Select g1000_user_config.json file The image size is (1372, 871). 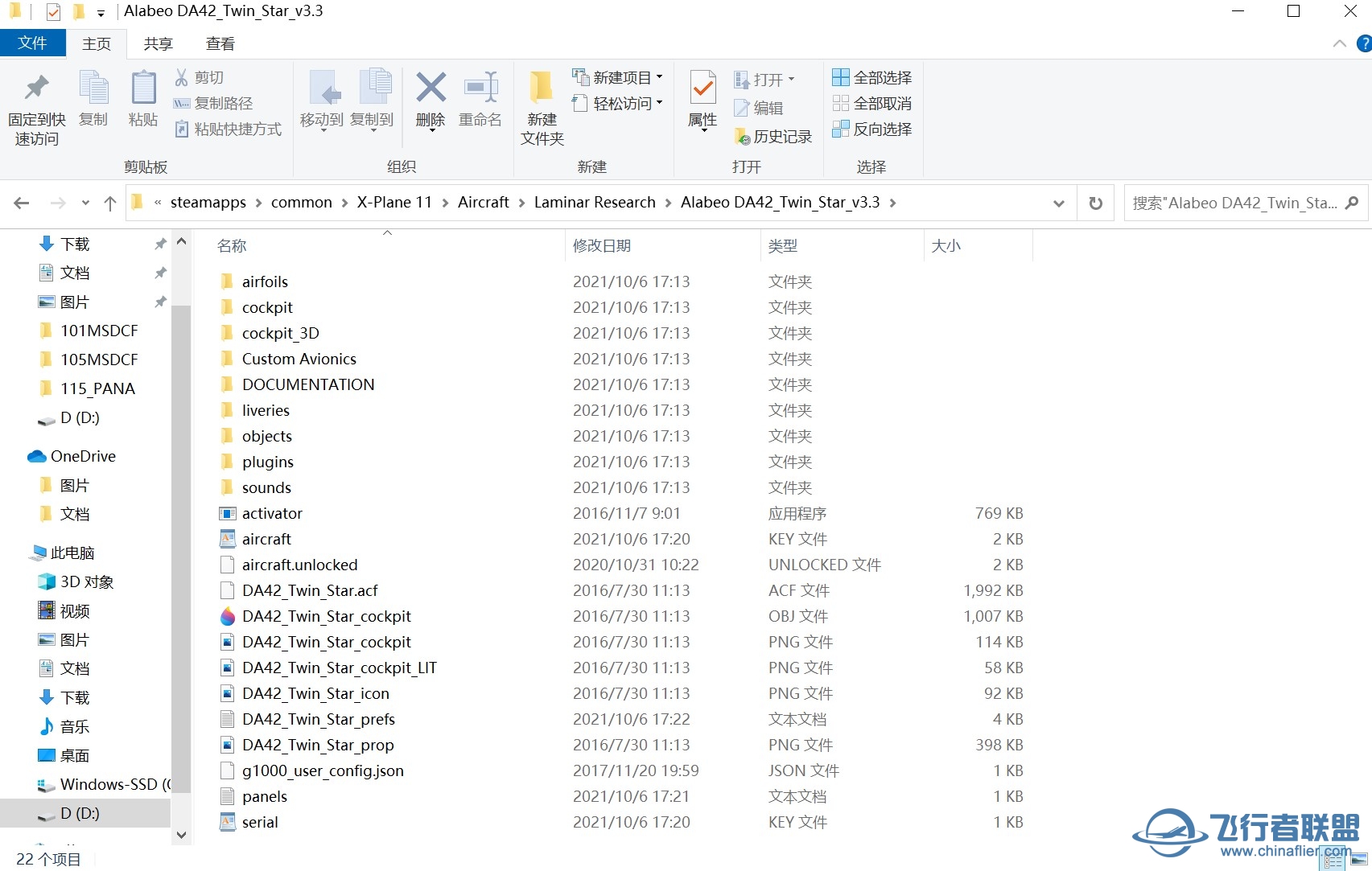click(323, 770)
